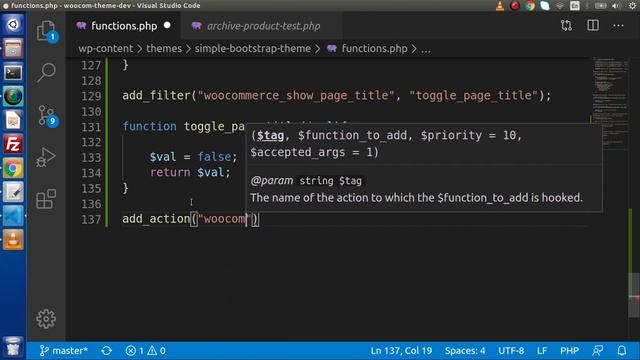Screen dimensions: 640x360
Task: Click simple-bootstrap-theme in the breadcrumb
Action: 252,49
